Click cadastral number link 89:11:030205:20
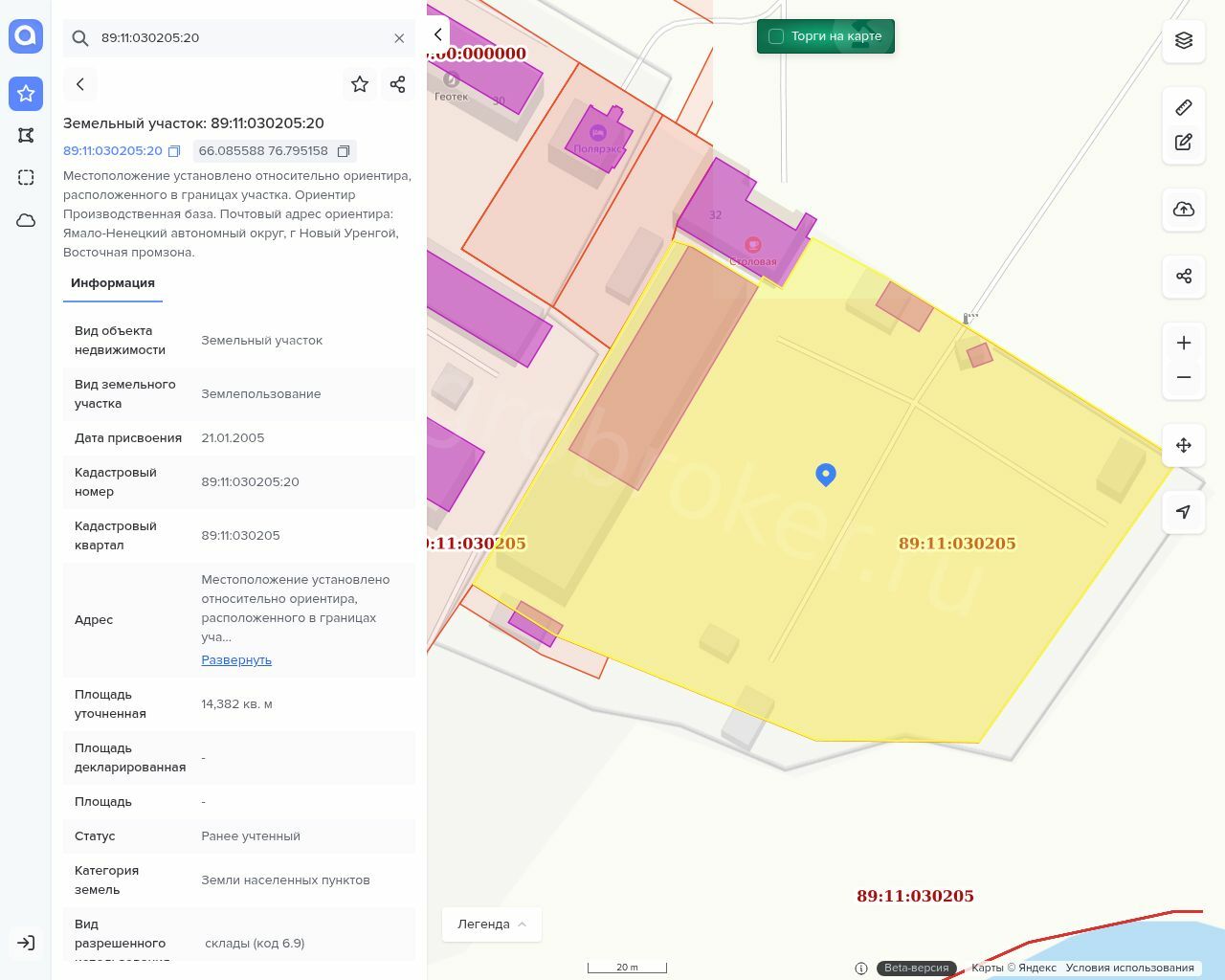 113,151
